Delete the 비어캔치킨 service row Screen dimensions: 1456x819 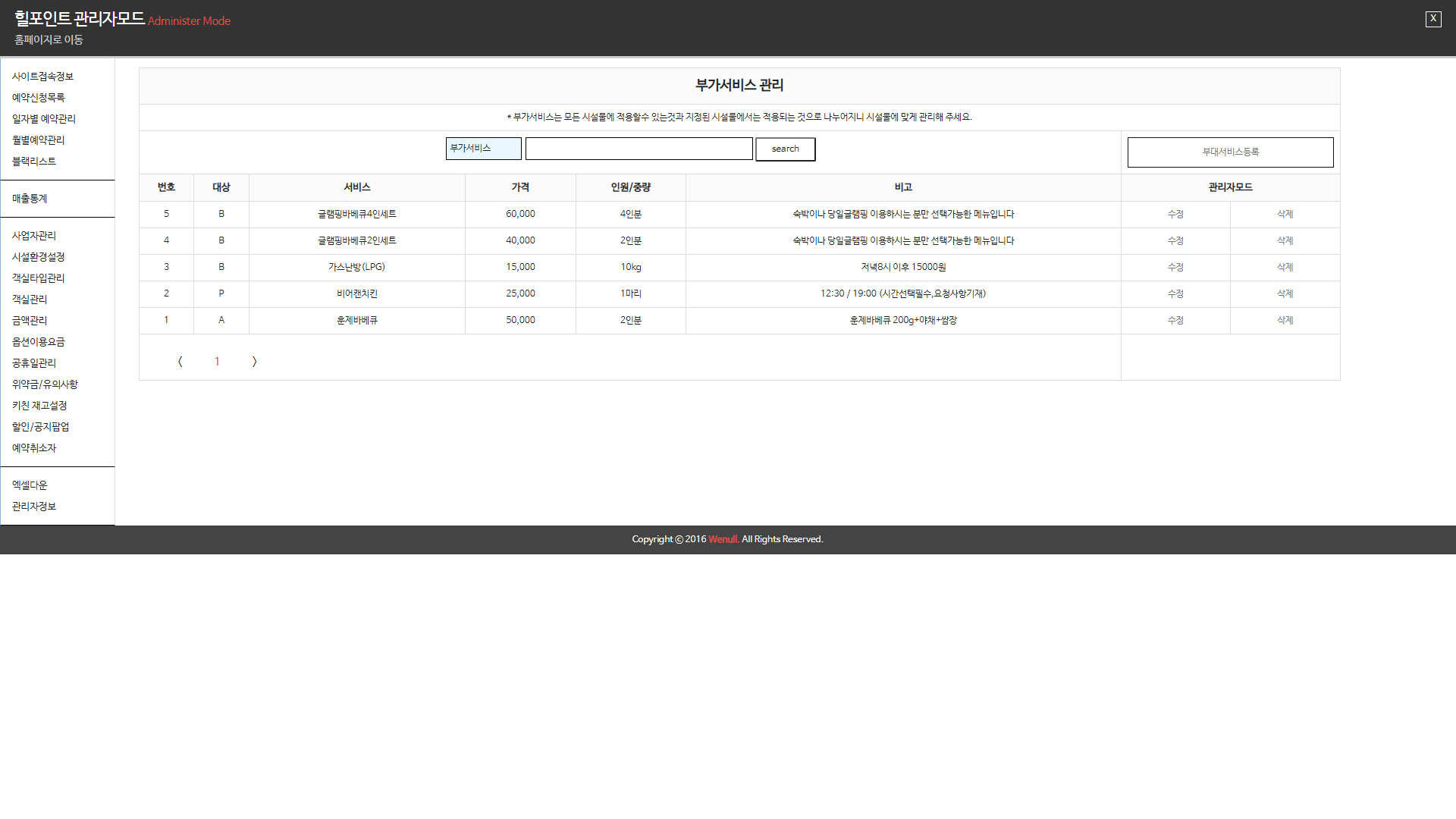coord(1285,294)
